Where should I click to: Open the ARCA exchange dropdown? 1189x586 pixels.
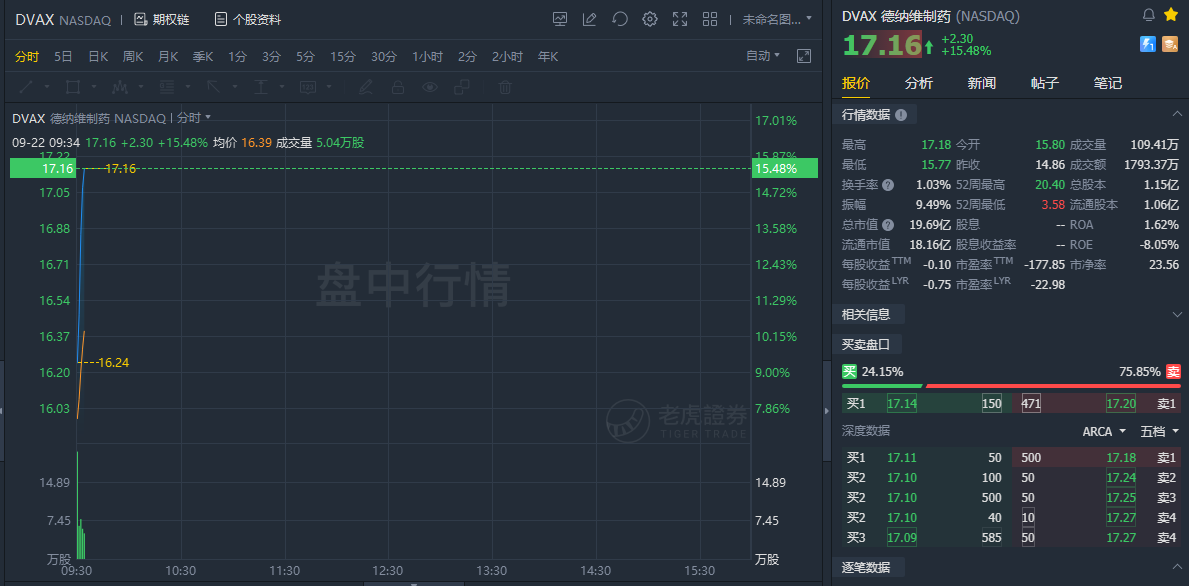[1104, 431]
